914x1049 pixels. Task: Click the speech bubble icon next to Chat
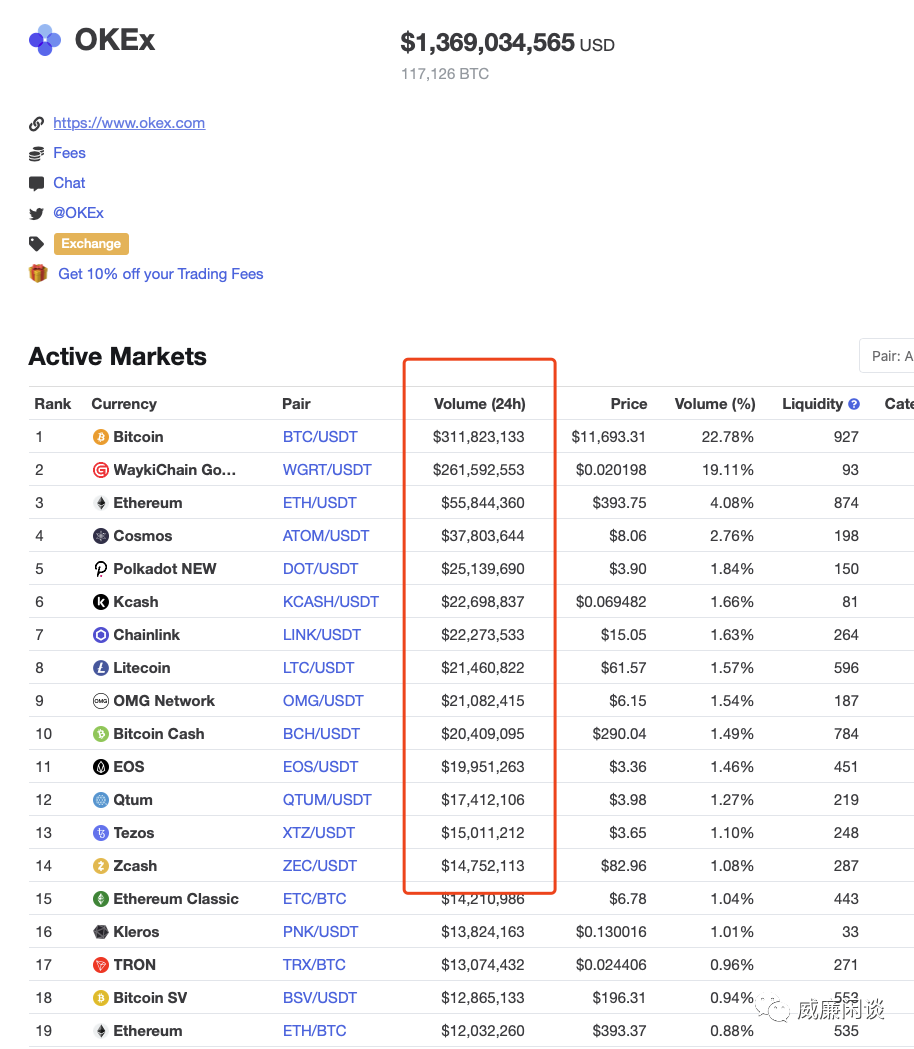tap(36, 184)
